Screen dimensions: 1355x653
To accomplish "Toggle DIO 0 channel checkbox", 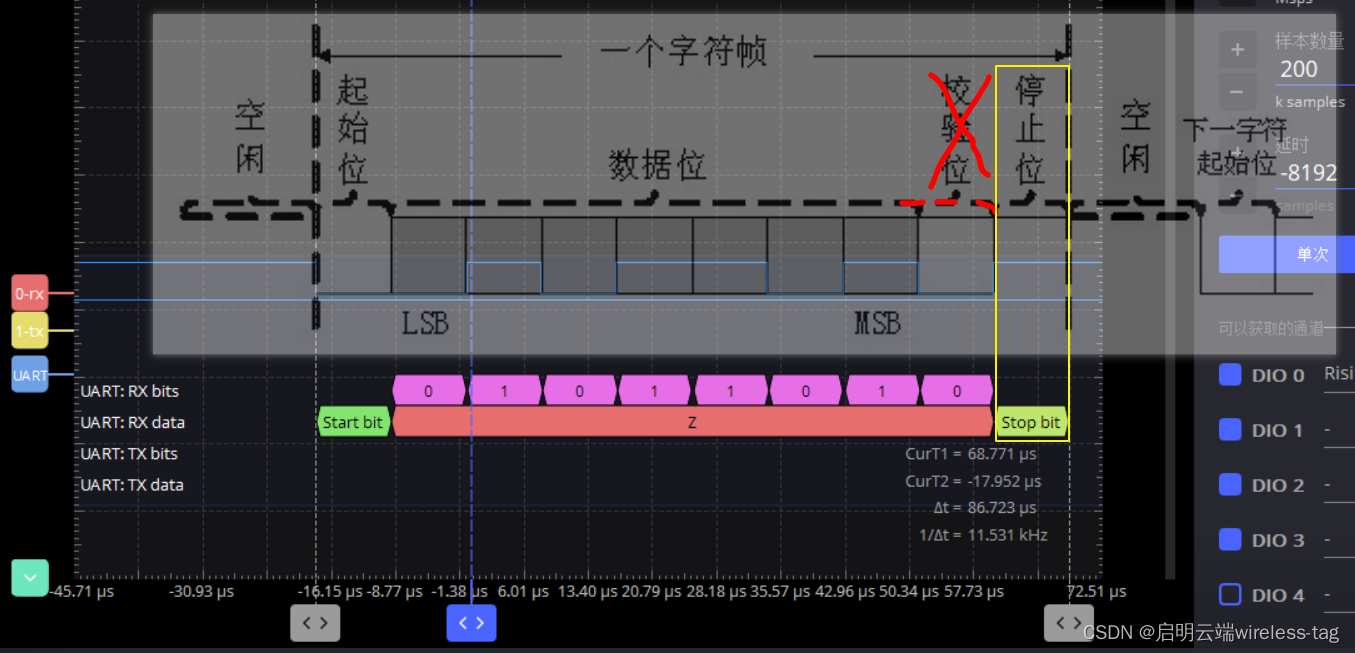I will [x=1230, y=375].
